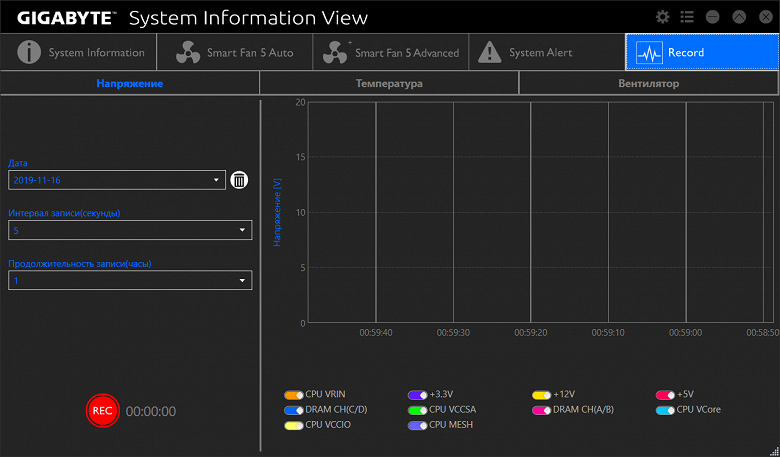Click the System Alert warning triangle icon
Viewport: 780px width, 457px height.
[488, 52]
